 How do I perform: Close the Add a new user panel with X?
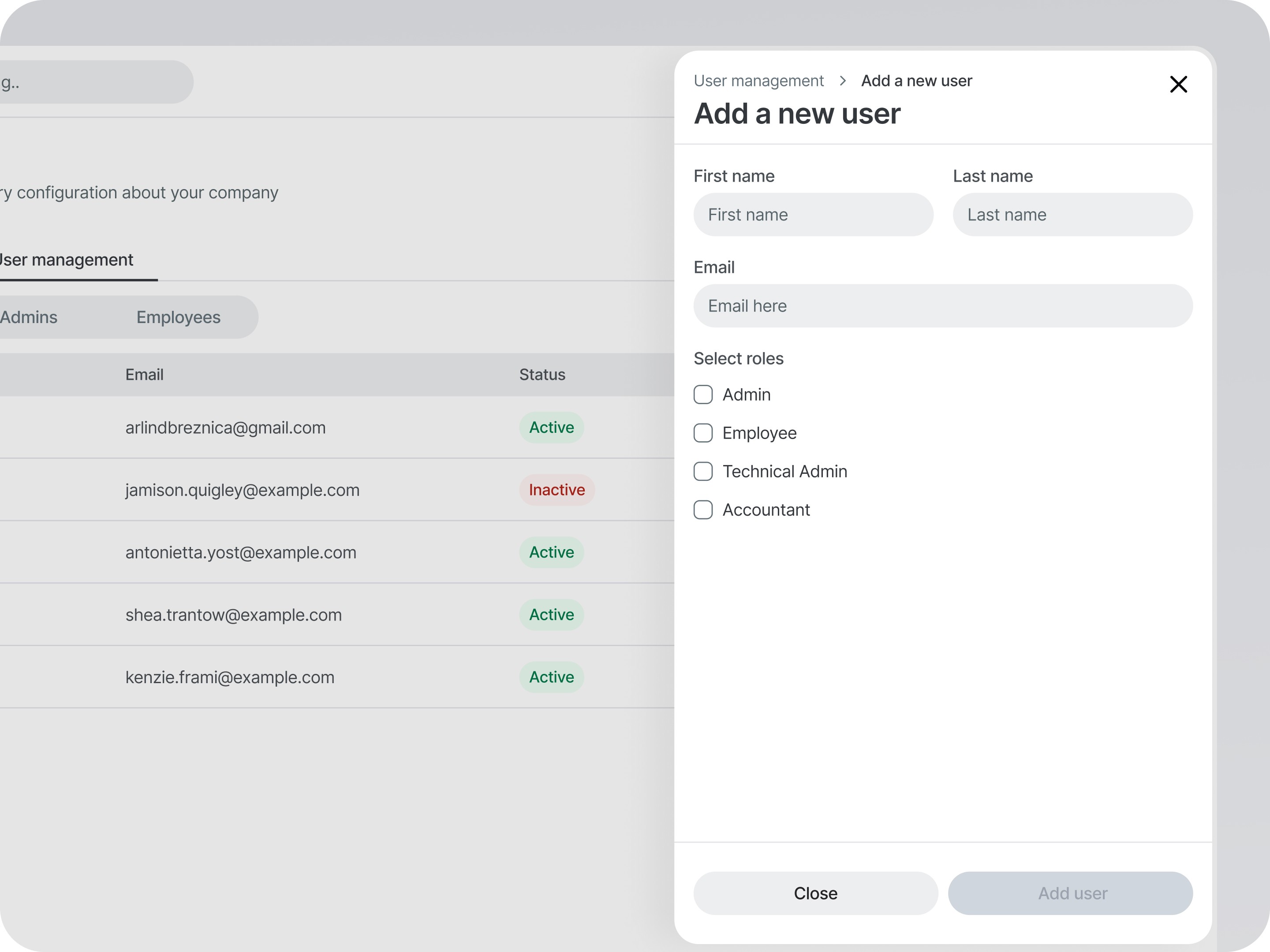pyautogui.click(x=1178, y=84)
